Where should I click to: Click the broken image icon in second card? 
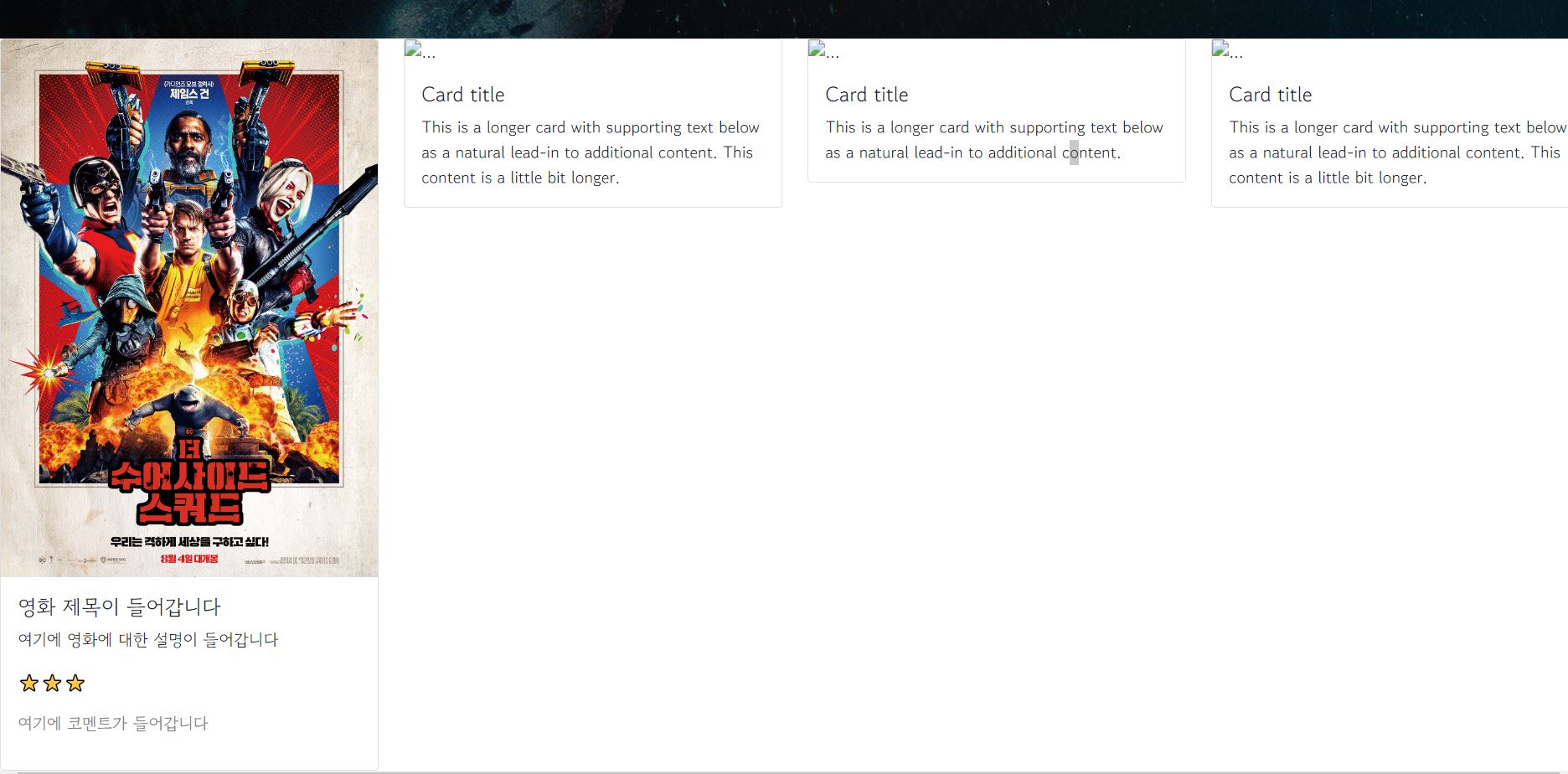413,49
